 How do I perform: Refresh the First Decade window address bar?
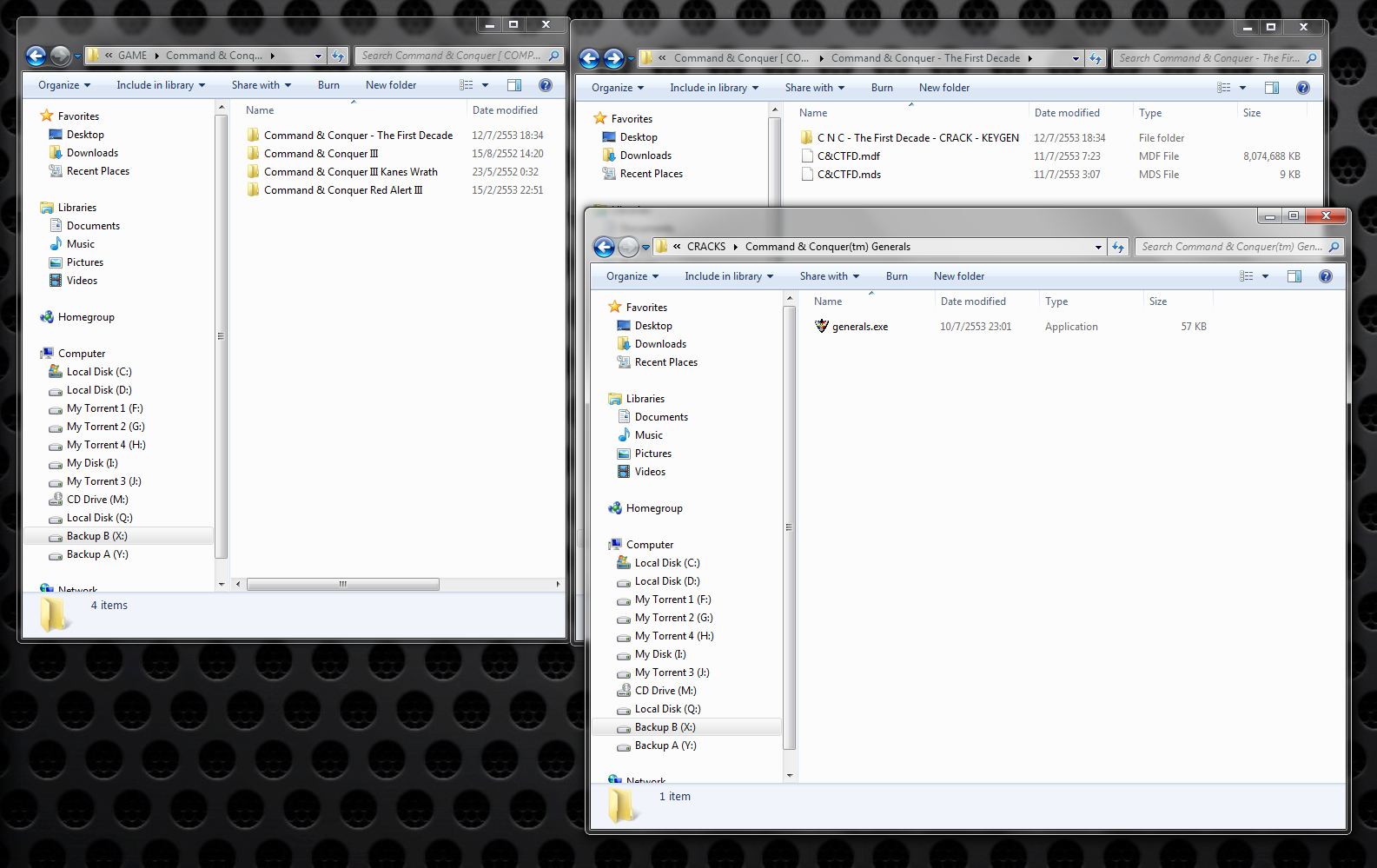[1096, 58]
